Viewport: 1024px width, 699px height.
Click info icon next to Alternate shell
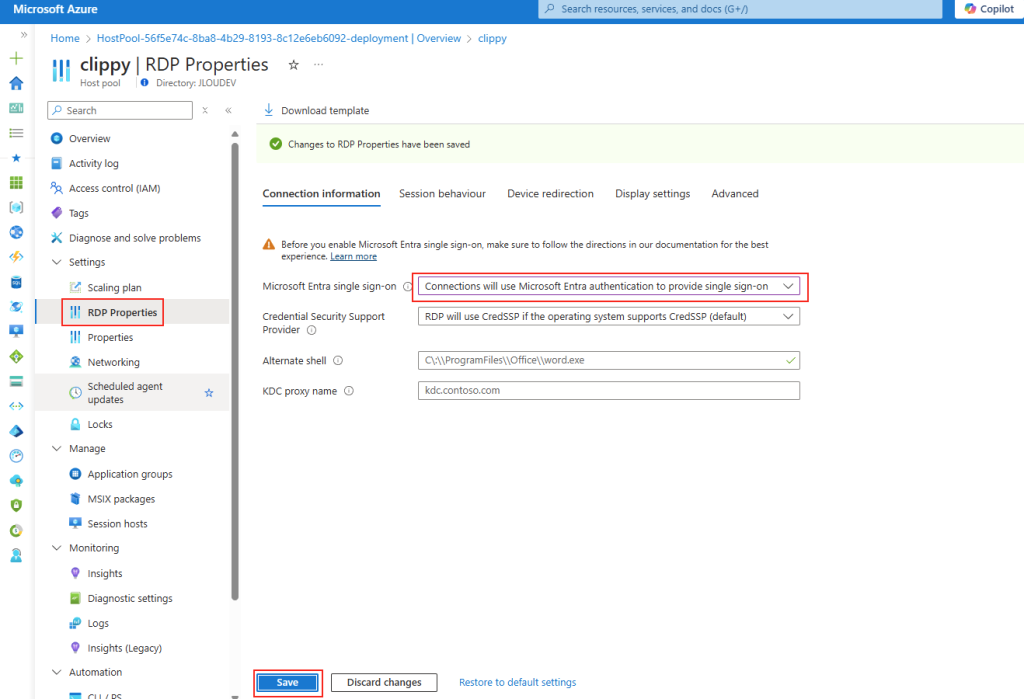[338, 361]
